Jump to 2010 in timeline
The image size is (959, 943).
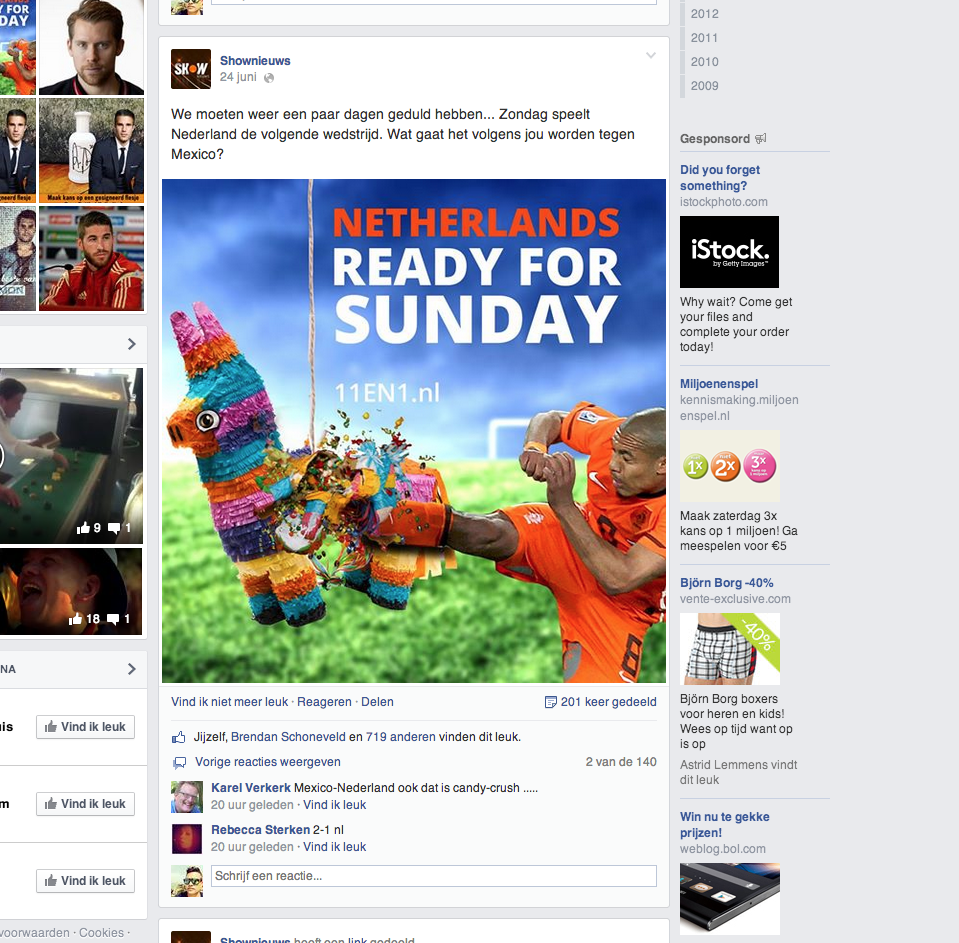tap(705, 62)
